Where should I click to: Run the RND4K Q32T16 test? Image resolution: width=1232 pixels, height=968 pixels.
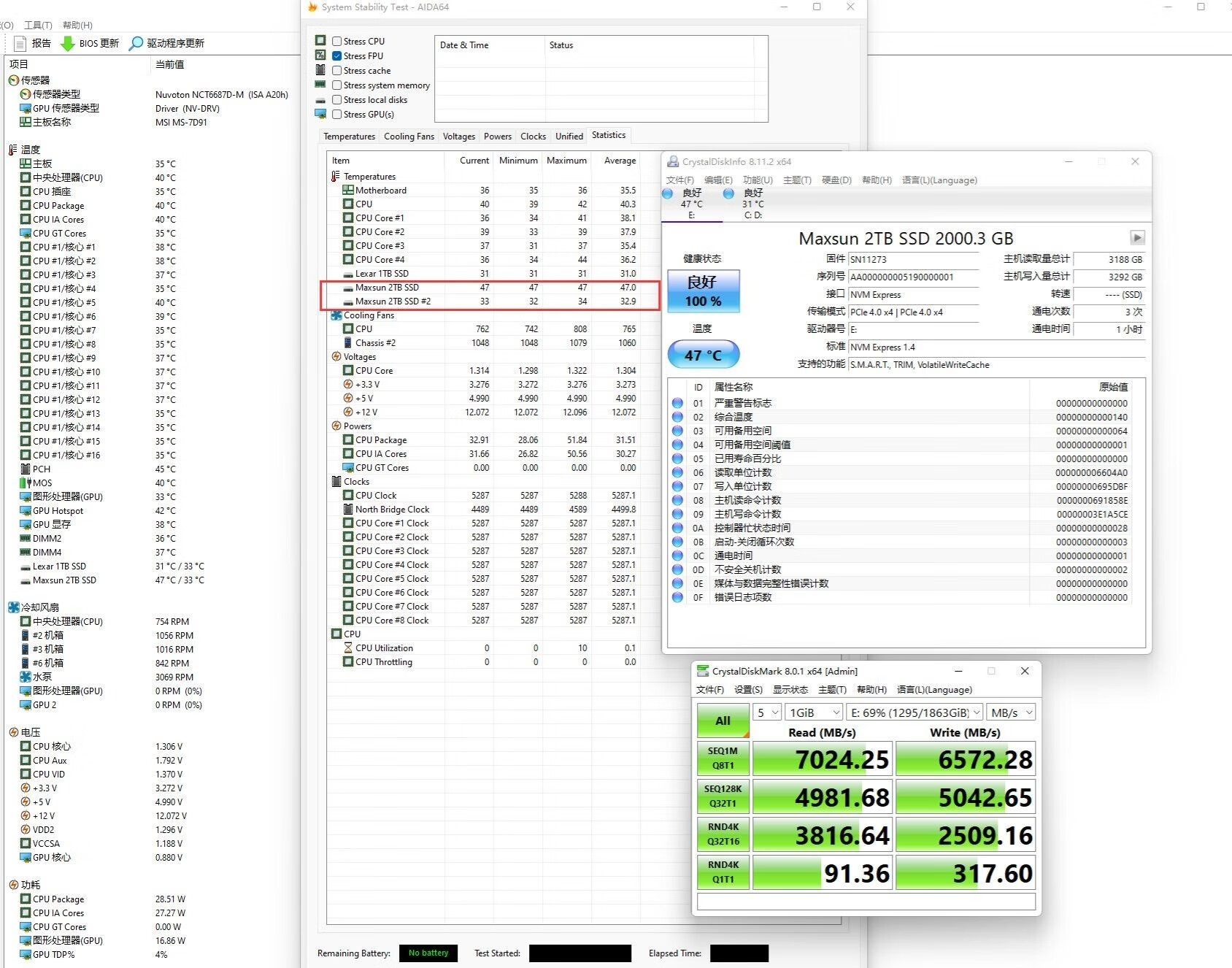click(723, 834)
